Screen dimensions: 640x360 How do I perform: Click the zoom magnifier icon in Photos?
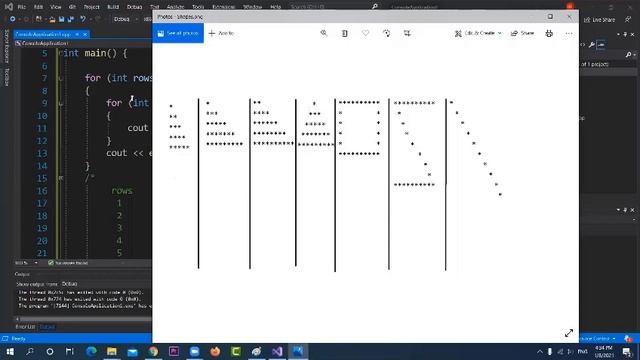(324, 33)
